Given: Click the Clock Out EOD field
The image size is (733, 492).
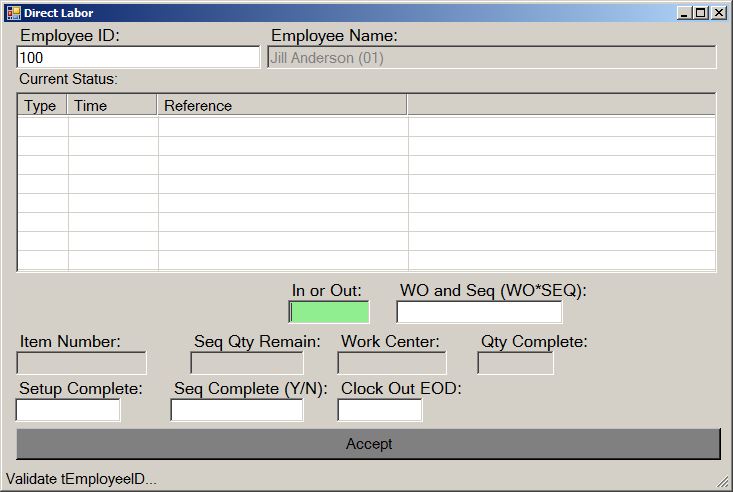Looking at the screenshot, I should click(380, 410).
